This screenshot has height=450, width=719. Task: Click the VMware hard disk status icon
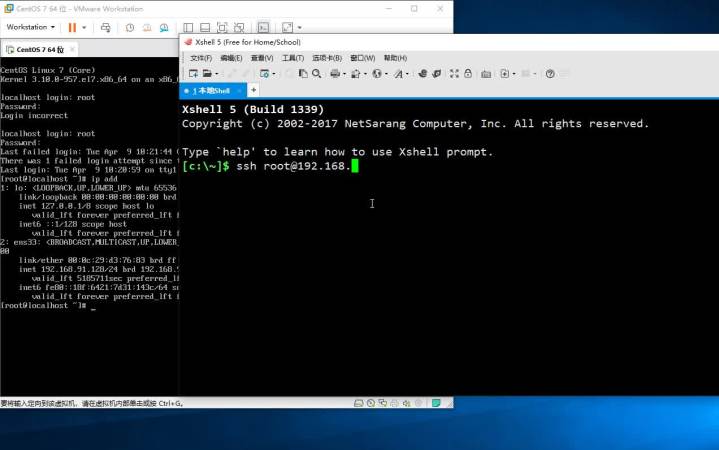359,403
